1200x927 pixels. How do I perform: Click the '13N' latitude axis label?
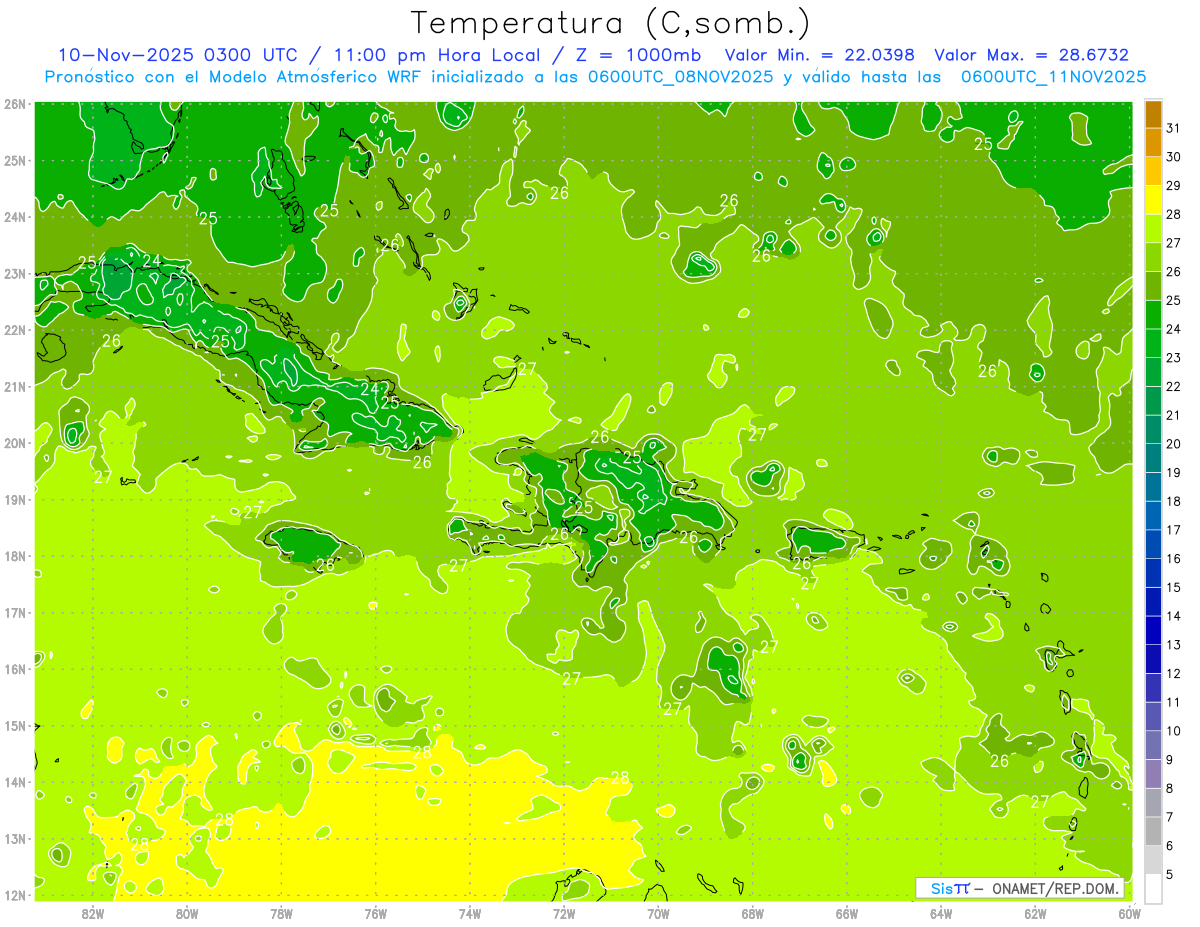15,838
